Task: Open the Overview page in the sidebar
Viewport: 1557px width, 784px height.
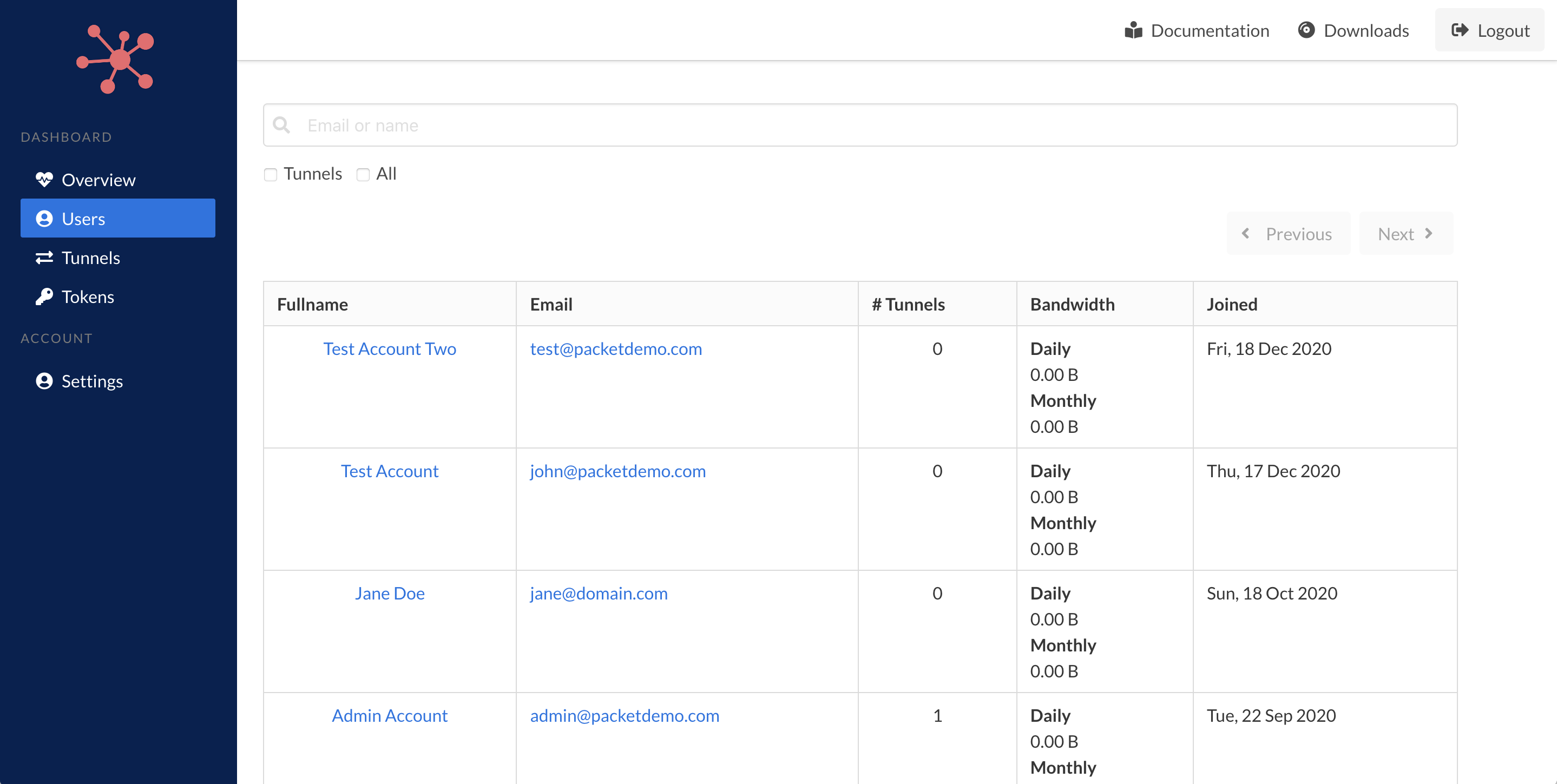Action: tap(118, 180)
